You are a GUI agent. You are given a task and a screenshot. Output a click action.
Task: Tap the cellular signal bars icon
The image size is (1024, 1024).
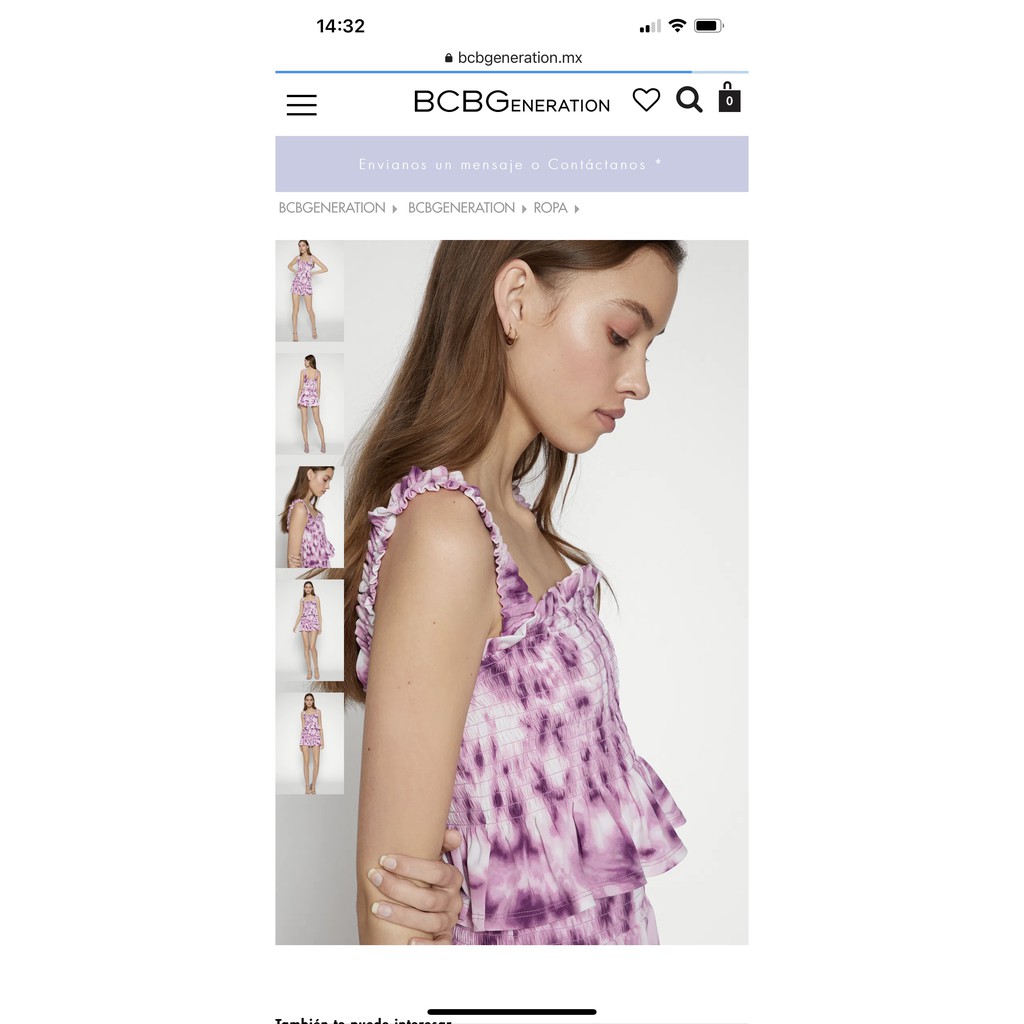pyautogui.click(x=650, y=27)
